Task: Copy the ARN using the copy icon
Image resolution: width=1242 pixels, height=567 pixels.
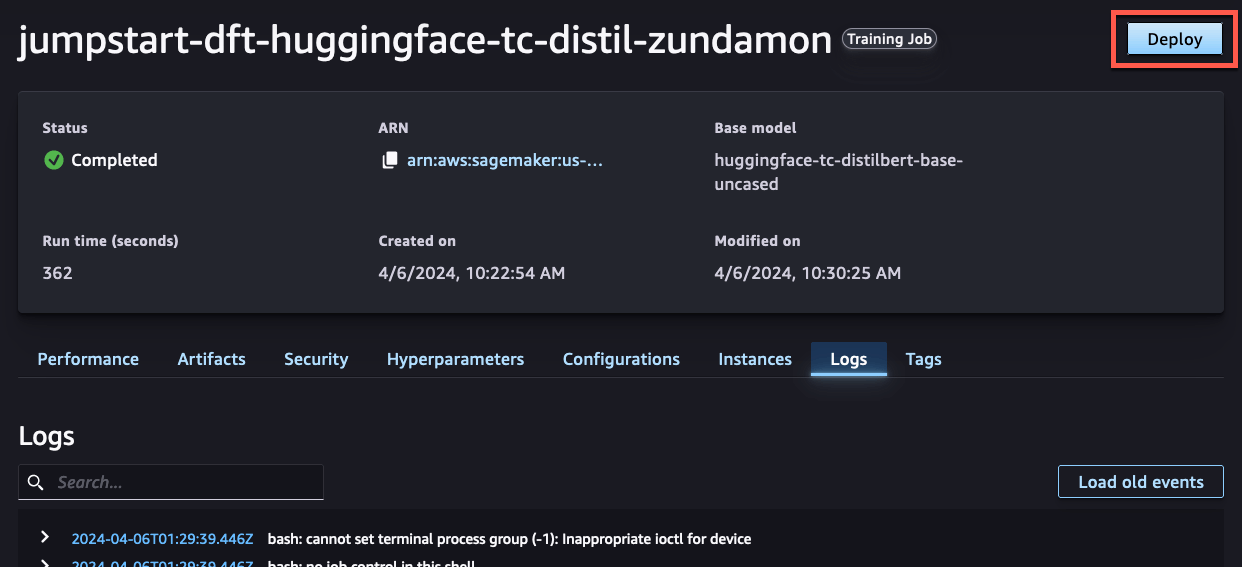Action: [x=390, y=160]
